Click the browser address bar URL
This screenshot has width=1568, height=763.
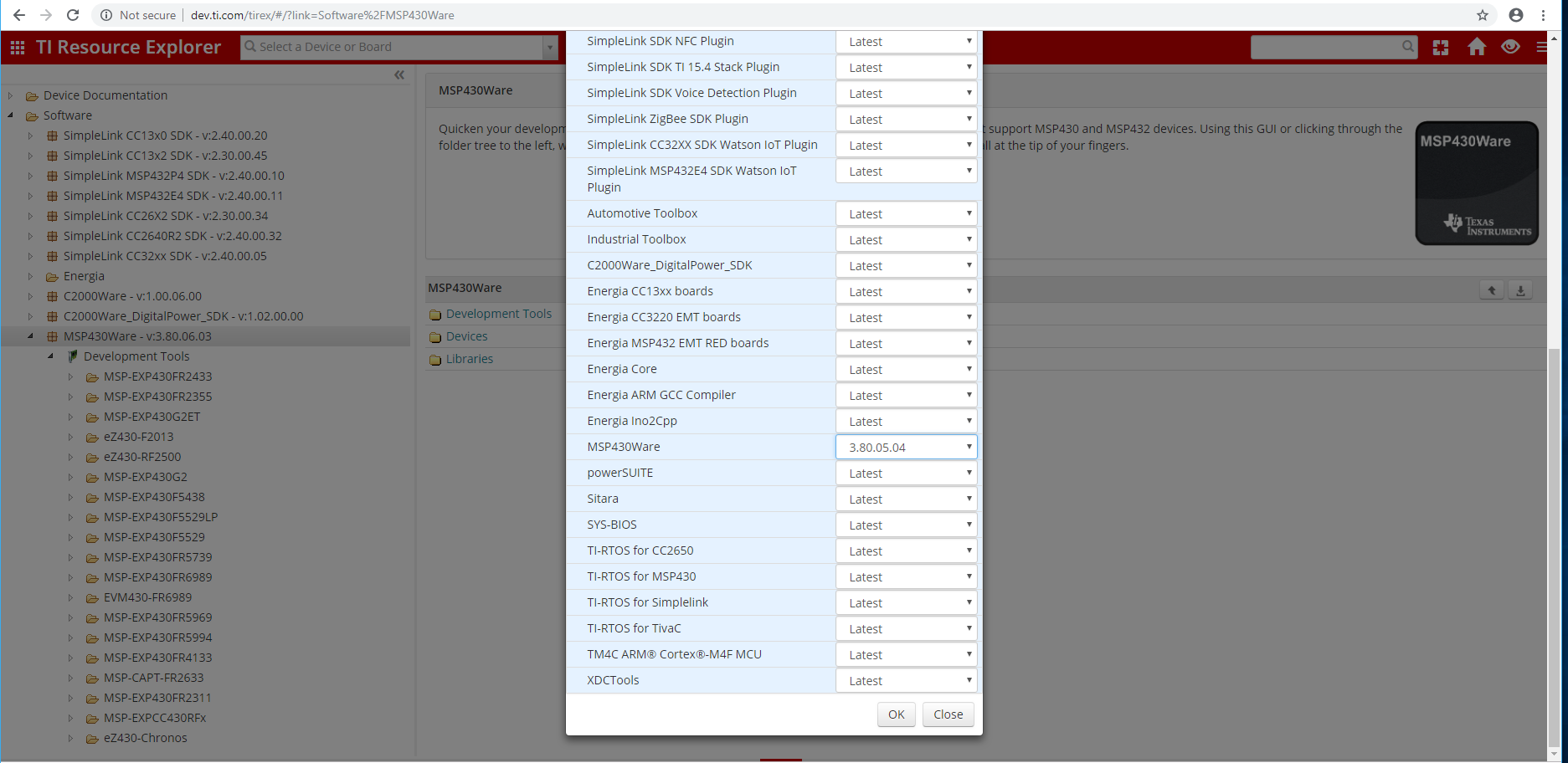(322, 15)
